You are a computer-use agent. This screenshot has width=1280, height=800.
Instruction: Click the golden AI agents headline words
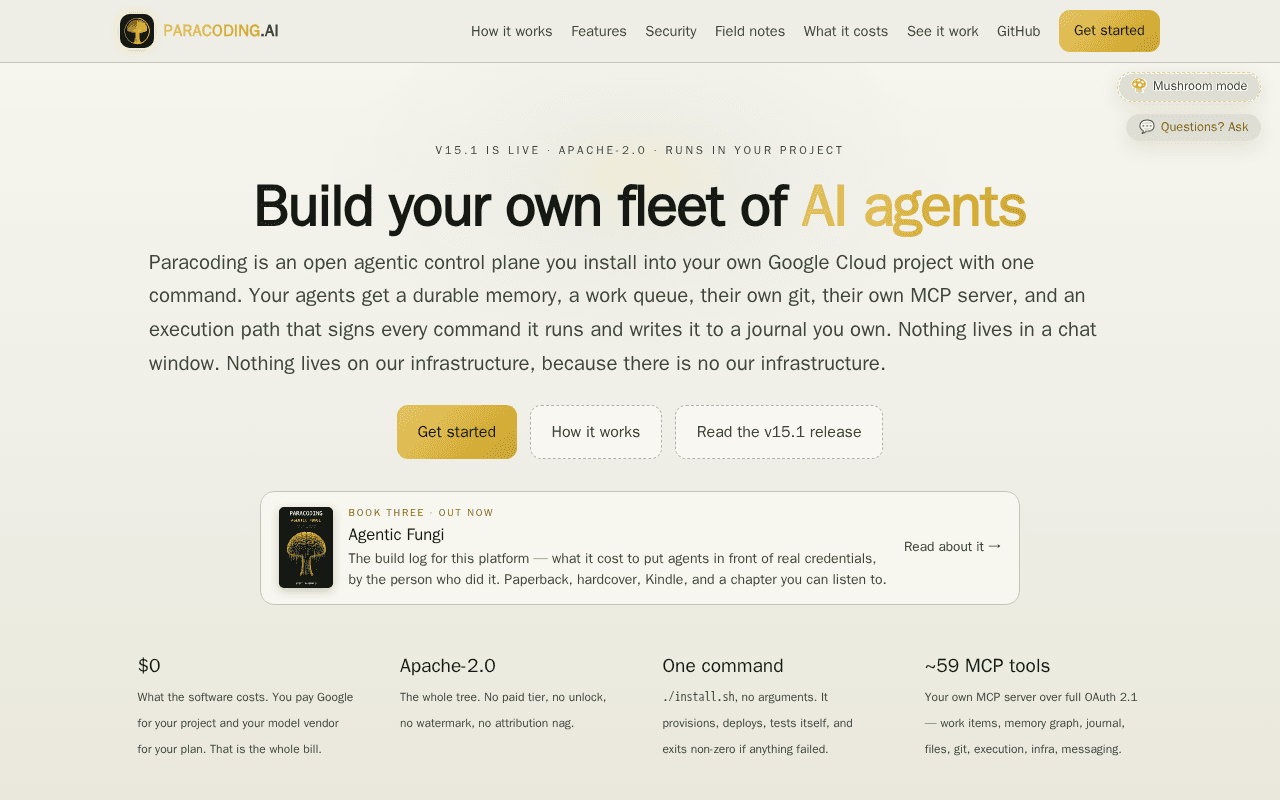pos(913,207)
